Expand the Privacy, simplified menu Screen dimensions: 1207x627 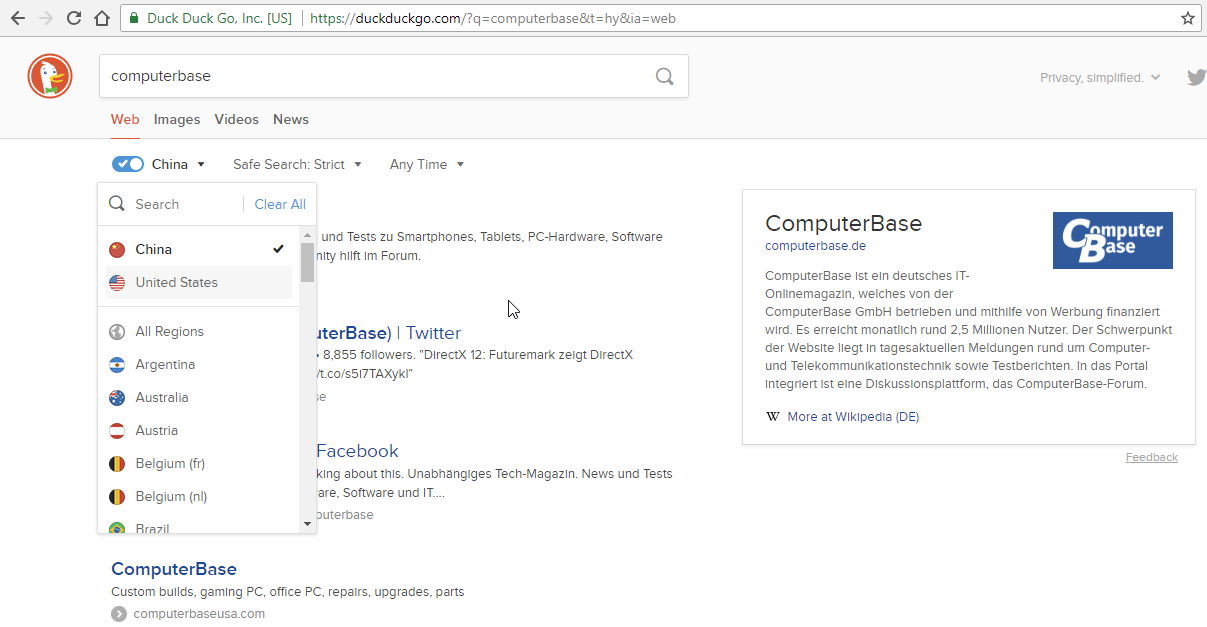pos(1100,77)
